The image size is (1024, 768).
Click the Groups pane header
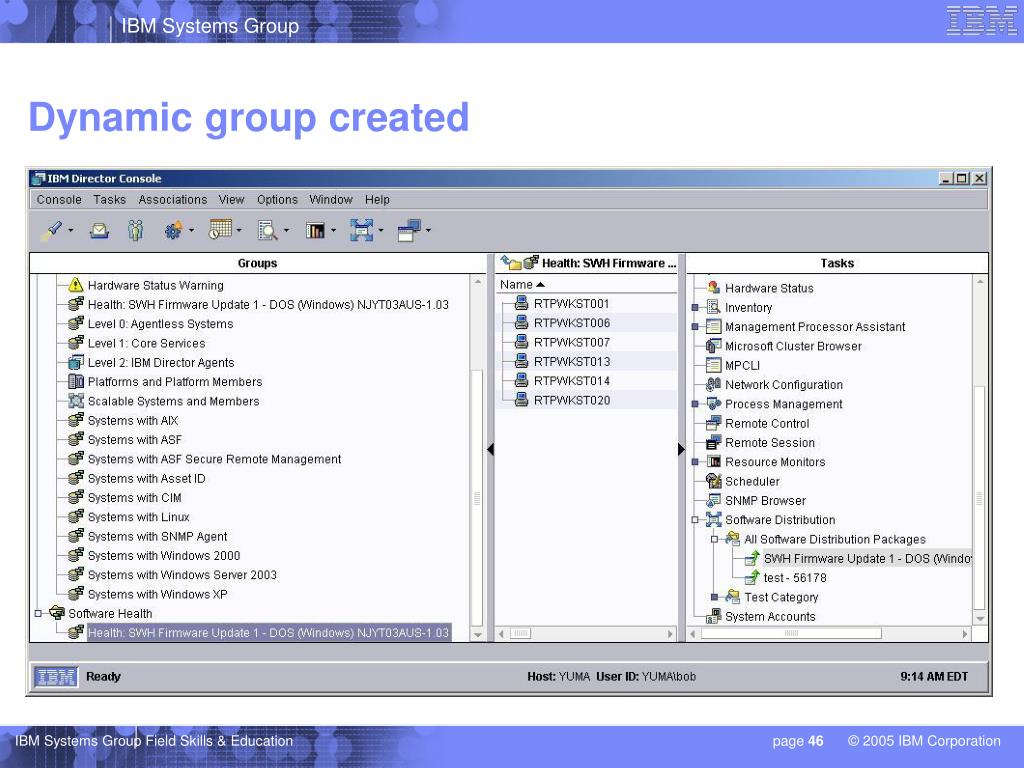[257, 263]
